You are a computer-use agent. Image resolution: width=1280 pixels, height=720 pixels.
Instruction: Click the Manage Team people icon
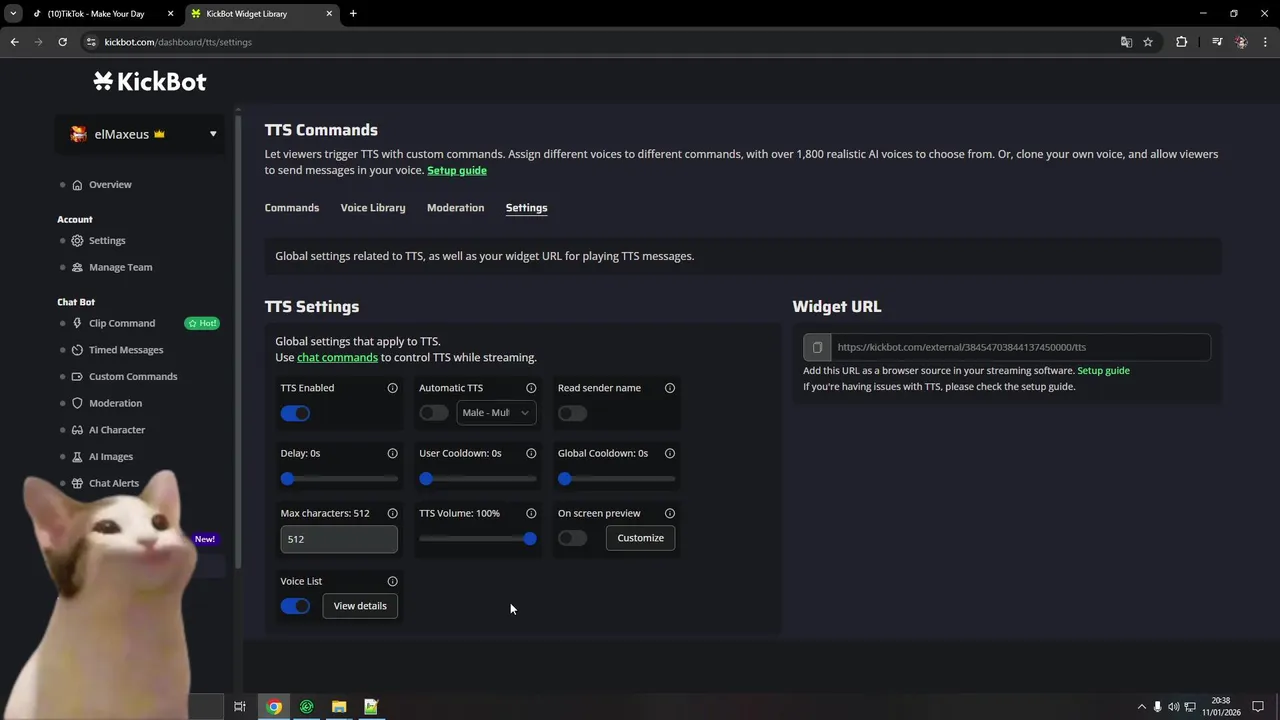coord(77,267)
